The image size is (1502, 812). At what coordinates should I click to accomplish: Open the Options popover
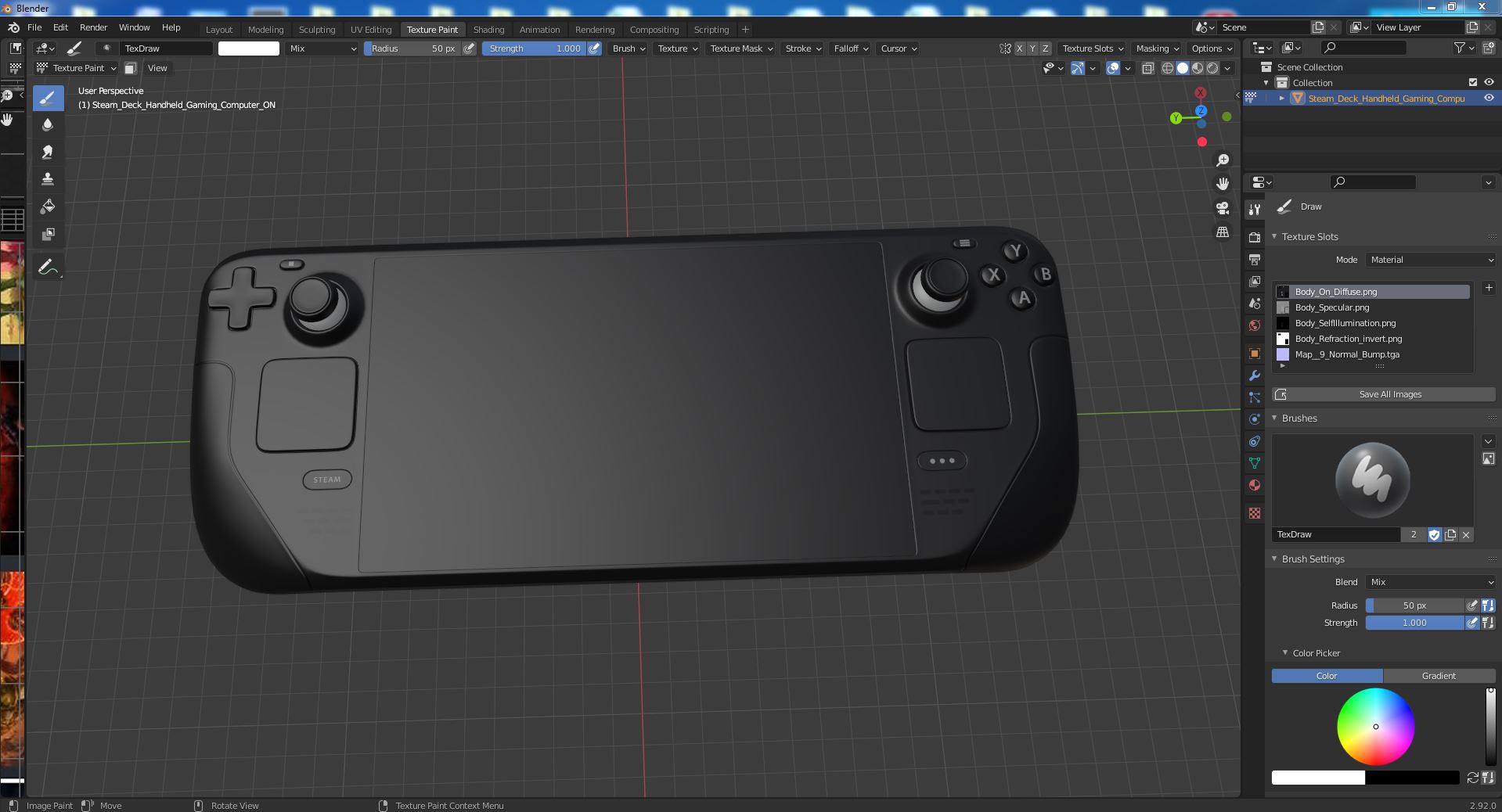coord(1212,49)
